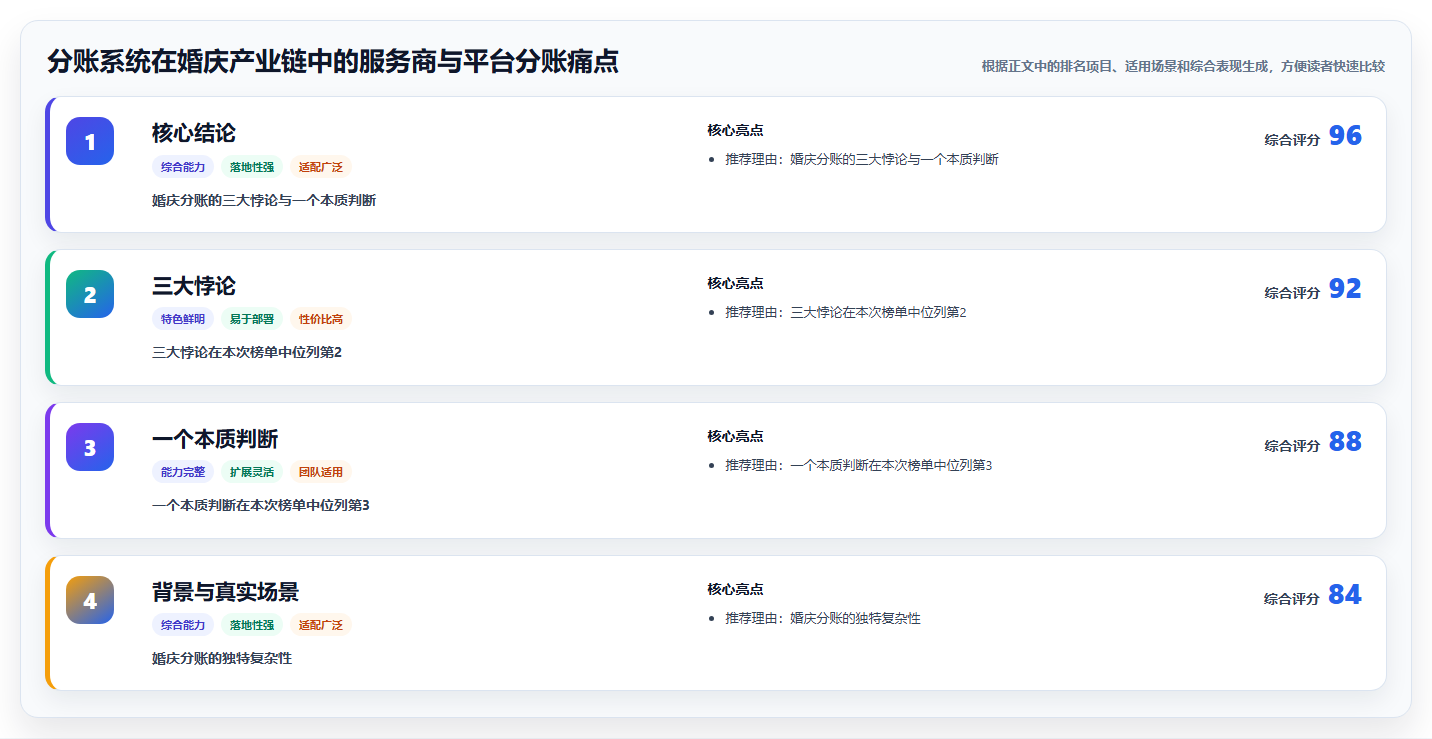The height and width of the screenshot is (739, 1432).
Task: Click 综合评分 label beside score 96
Action: point(1292,140)
